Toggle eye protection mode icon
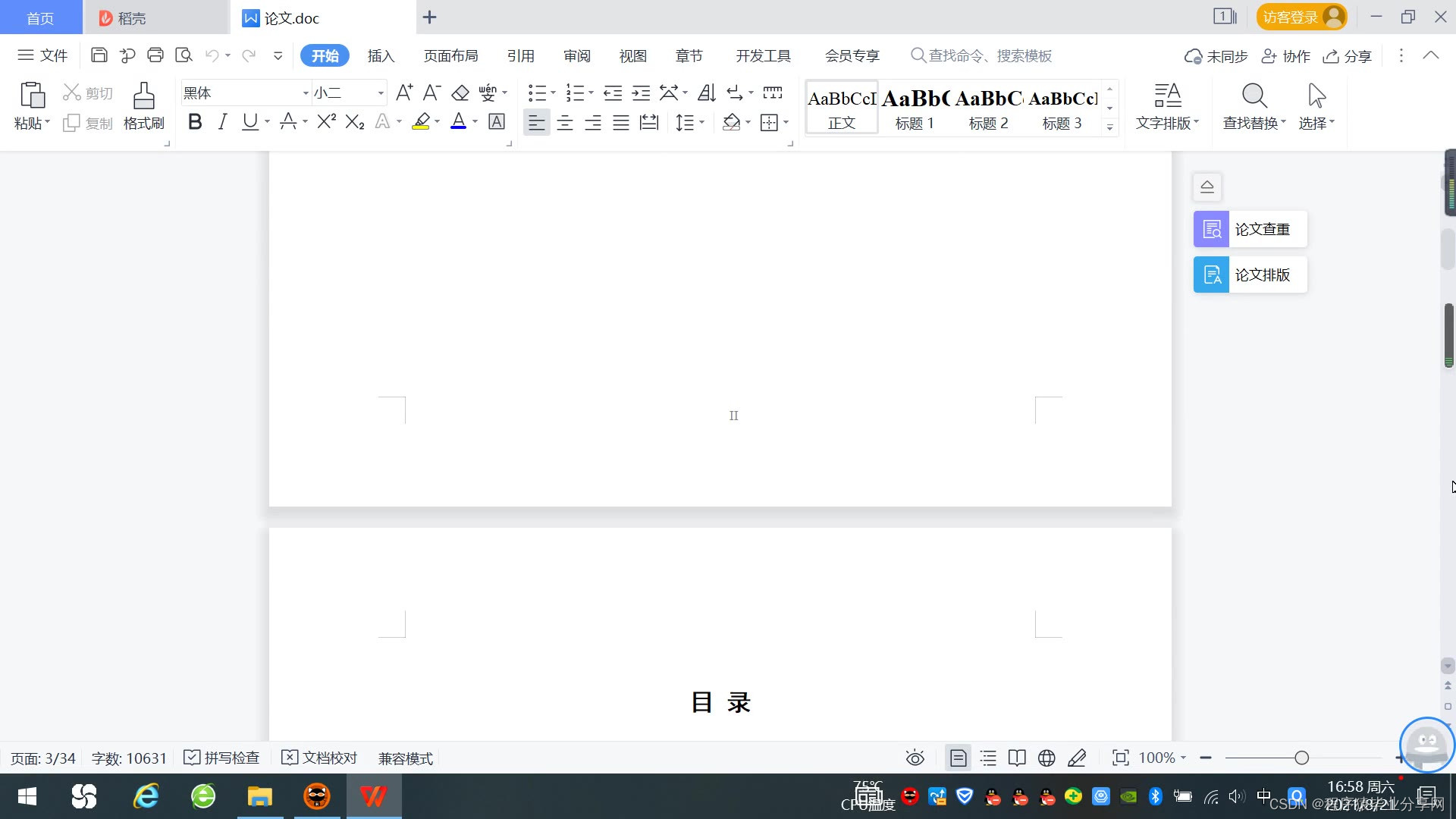 (915, 758)
